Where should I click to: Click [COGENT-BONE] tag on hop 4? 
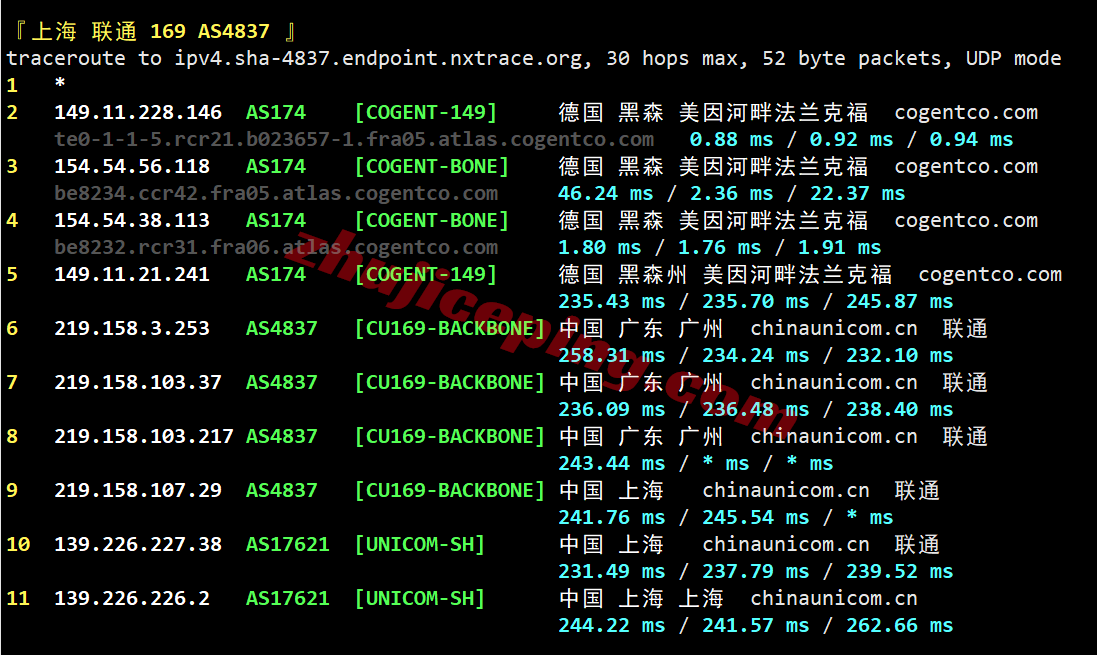point(431,220)
